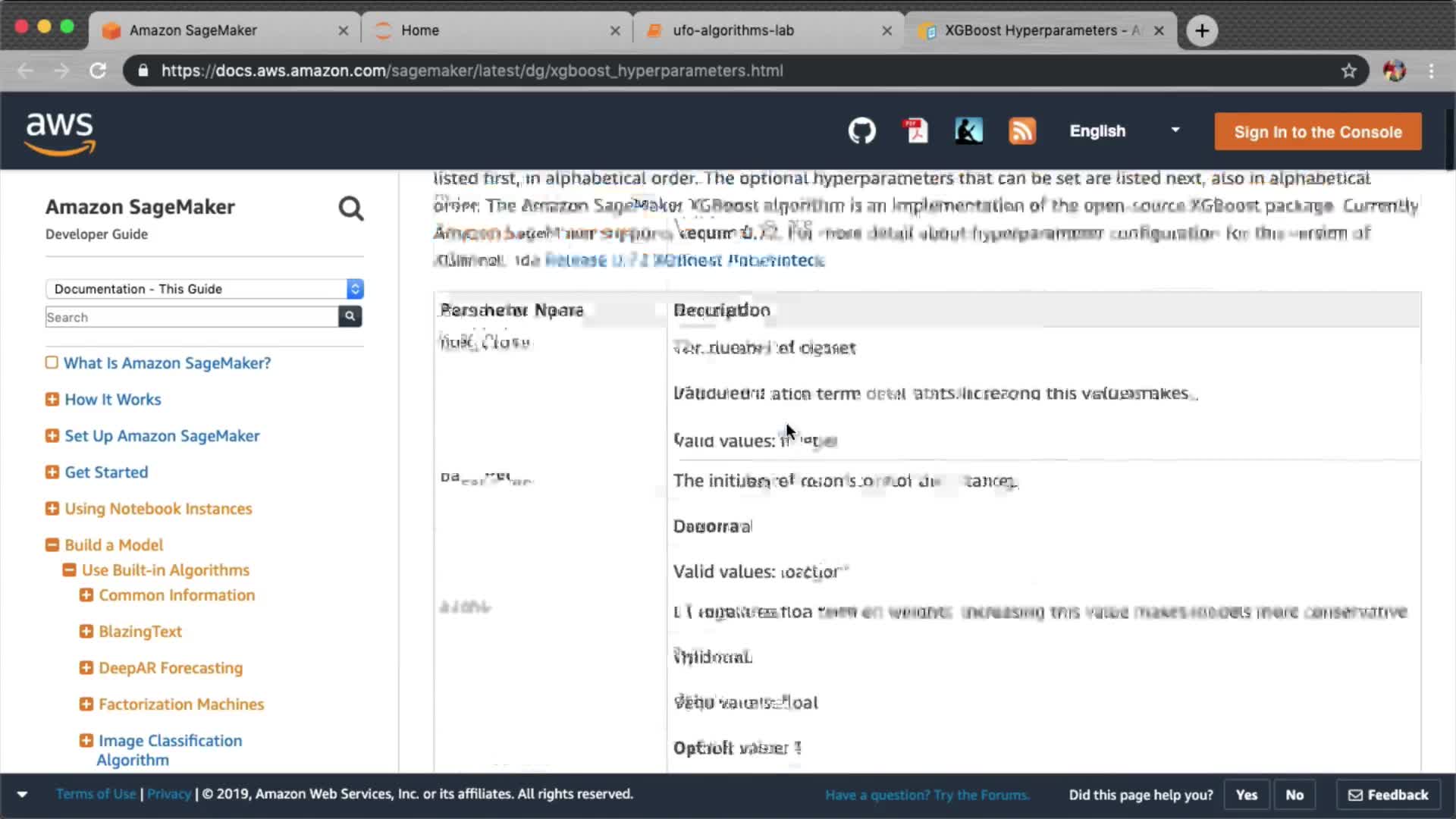Open new browser tab with plus
1456x819 pixels.
(x=1201, y=30)
